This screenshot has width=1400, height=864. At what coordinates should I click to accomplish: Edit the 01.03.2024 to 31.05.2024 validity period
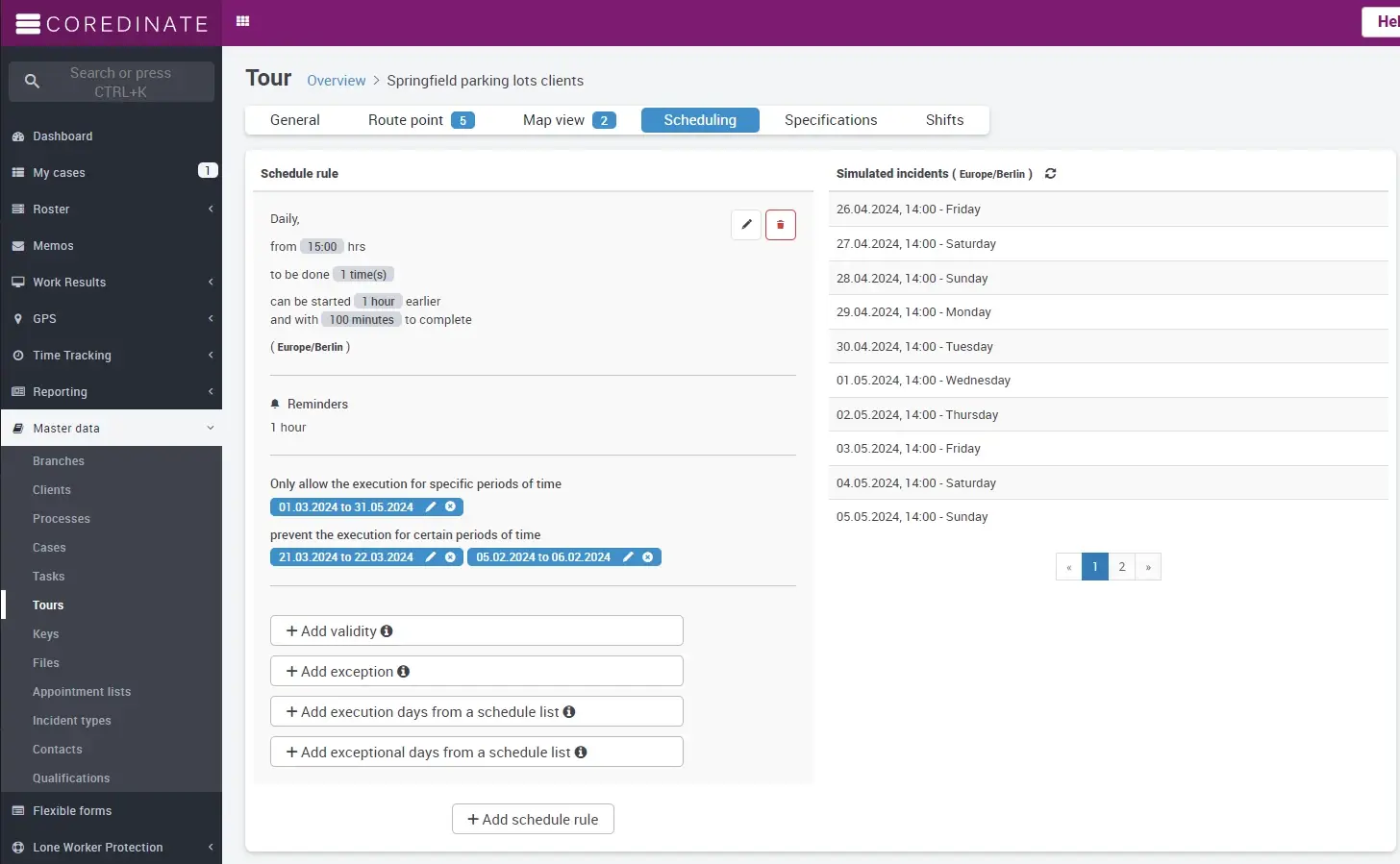click(x=431, y=506)
